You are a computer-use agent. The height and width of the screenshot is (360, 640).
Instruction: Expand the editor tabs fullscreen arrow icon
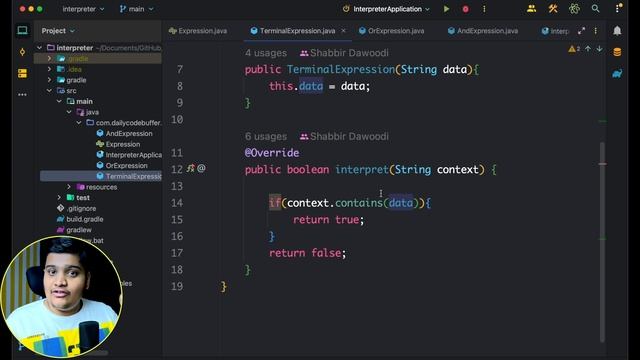(x=582, y=31)
